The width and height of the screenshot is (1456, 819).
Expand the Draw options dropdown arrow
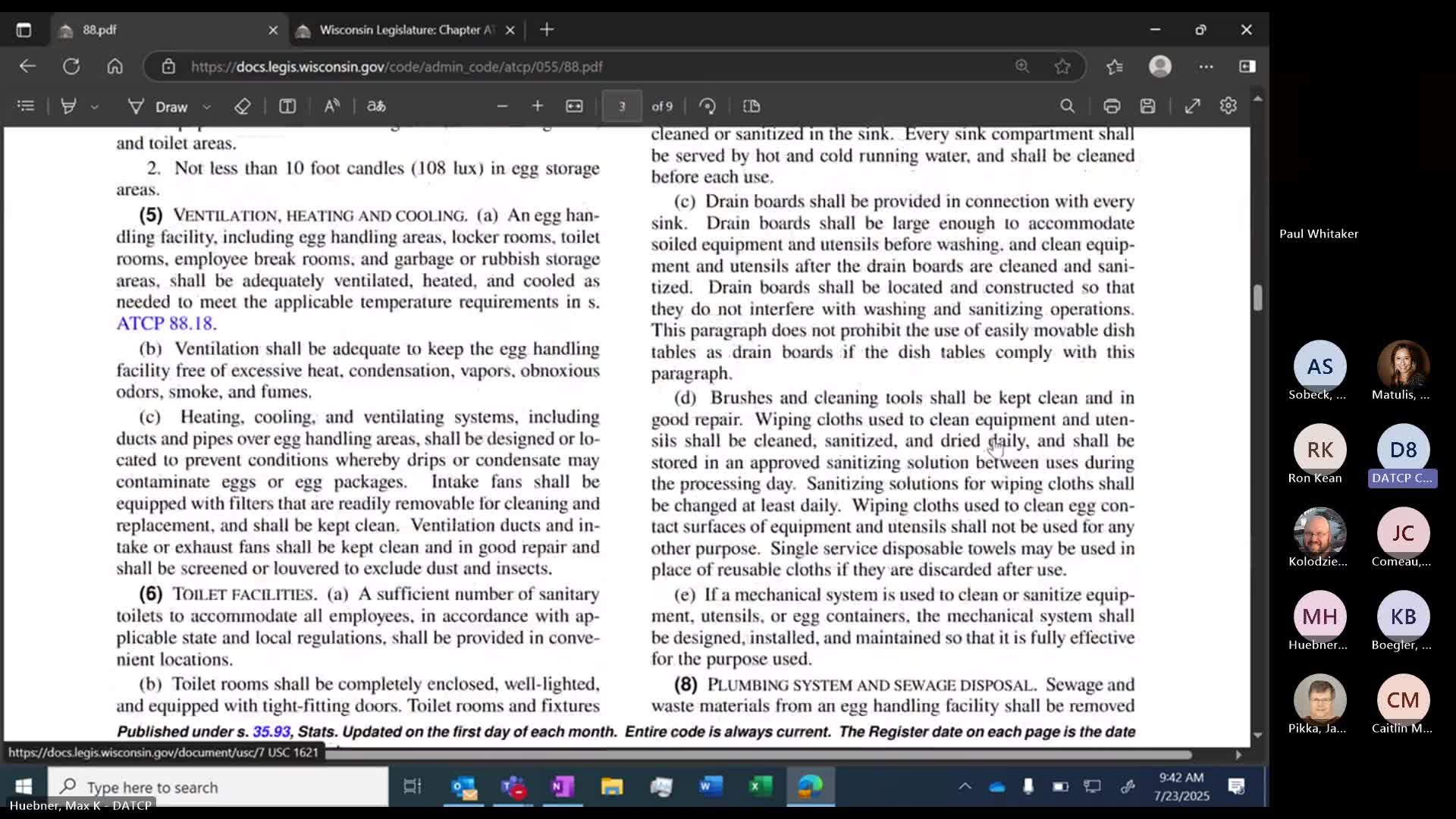[x=207, y=107]
